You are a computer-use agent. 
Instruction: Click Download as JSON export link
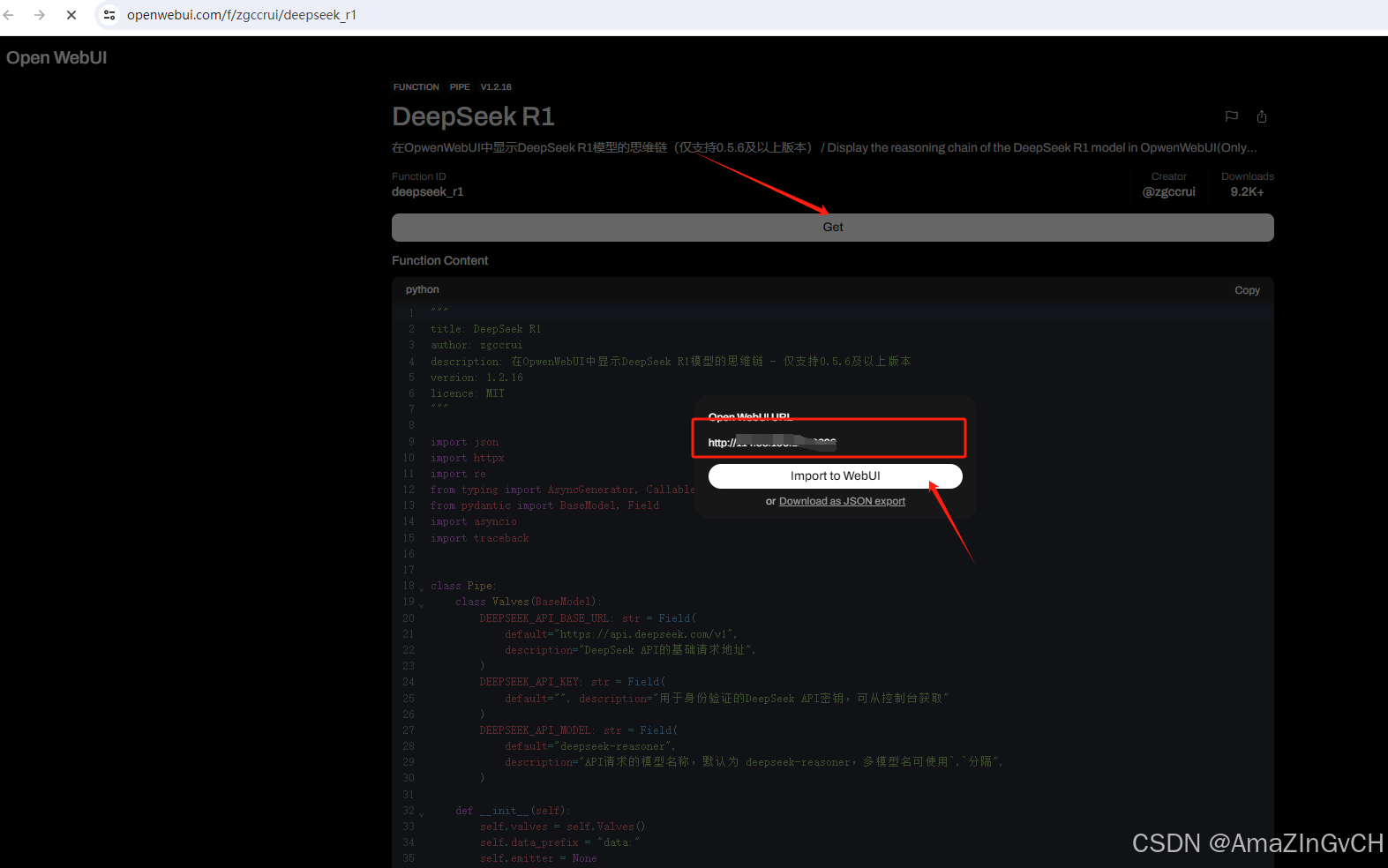click(842, 501)
